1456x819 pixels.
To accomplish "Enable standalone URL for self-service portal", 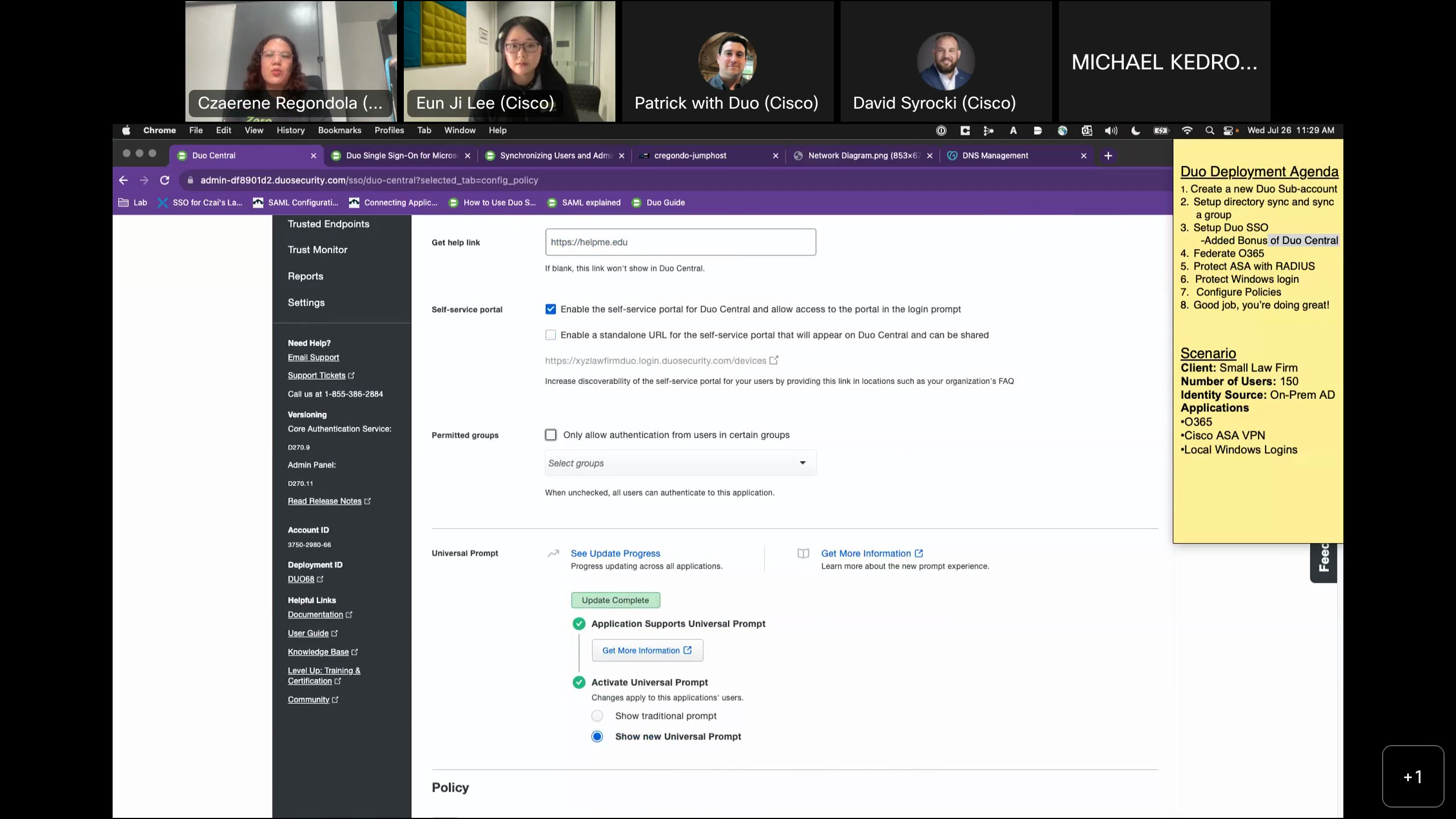I will (x=550, y=335).
